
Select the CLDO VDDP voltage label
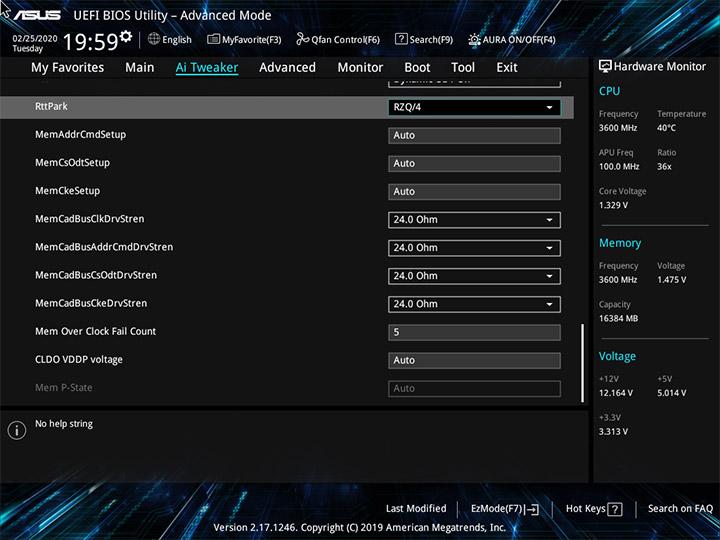click(79, 360)
